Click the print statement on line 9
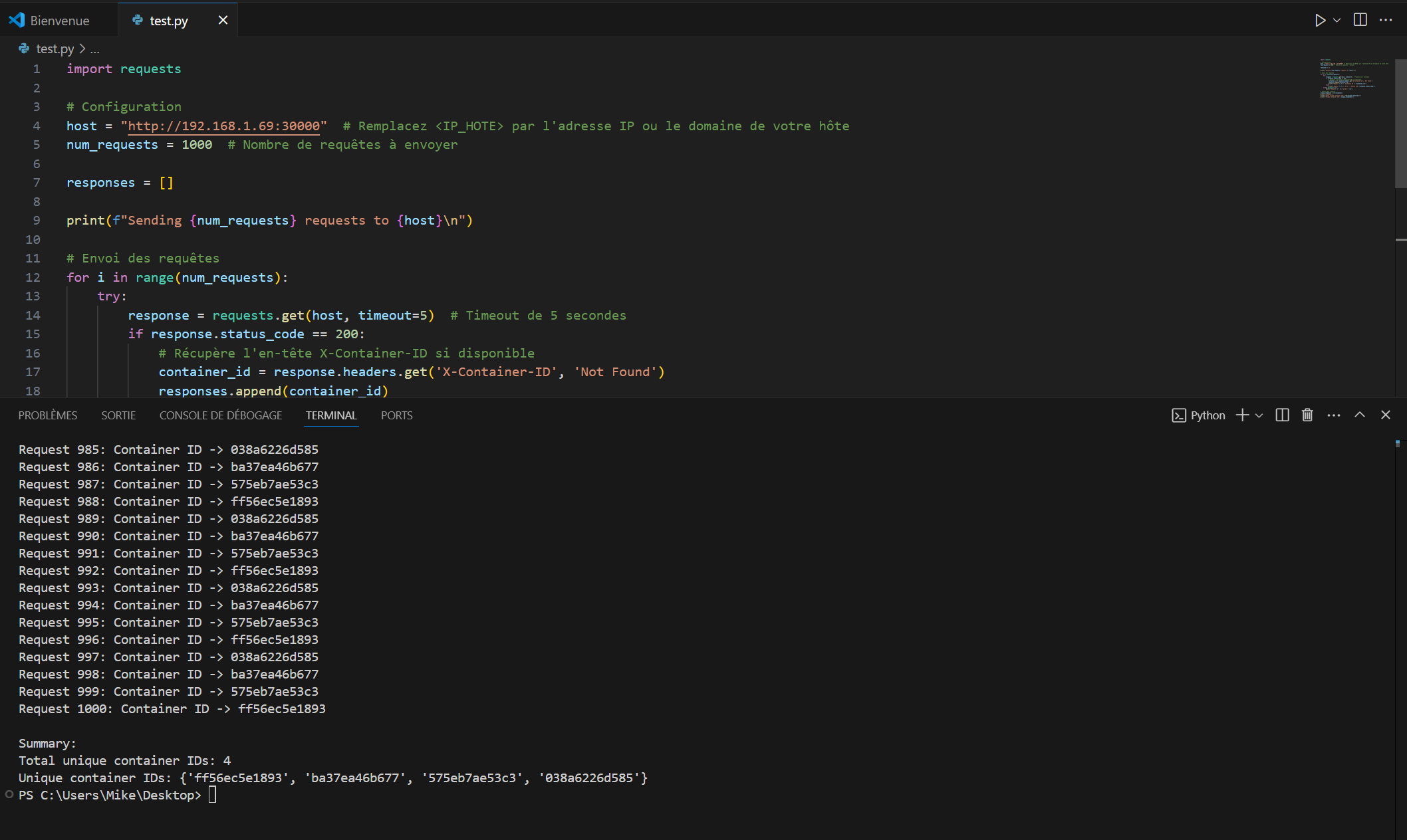Screen dimensions: 1407x840 (269, 220)
